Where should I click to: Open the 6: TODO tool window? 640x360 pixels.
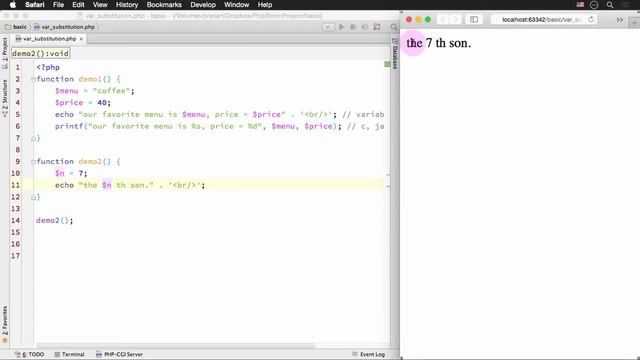pos(29,354)
